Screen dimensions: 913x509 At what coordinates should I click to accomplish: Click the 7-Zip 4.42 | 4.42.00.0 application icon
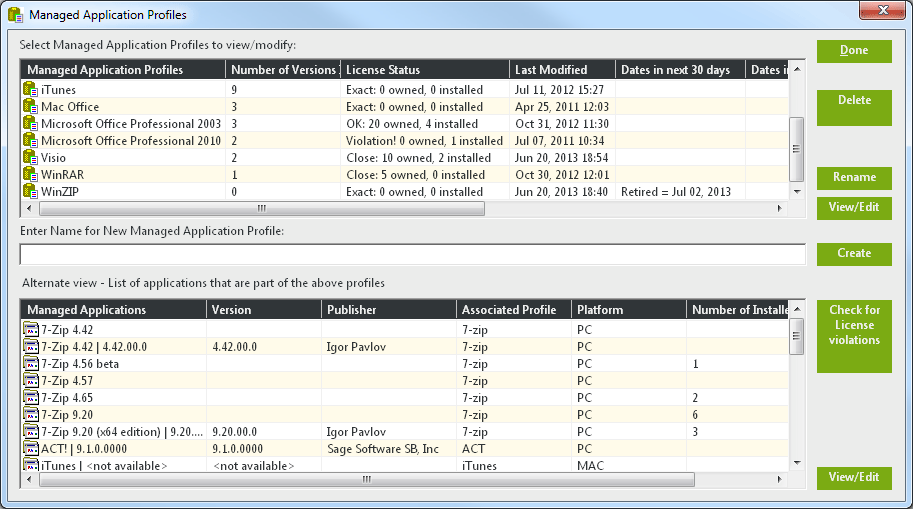[31, 347]
